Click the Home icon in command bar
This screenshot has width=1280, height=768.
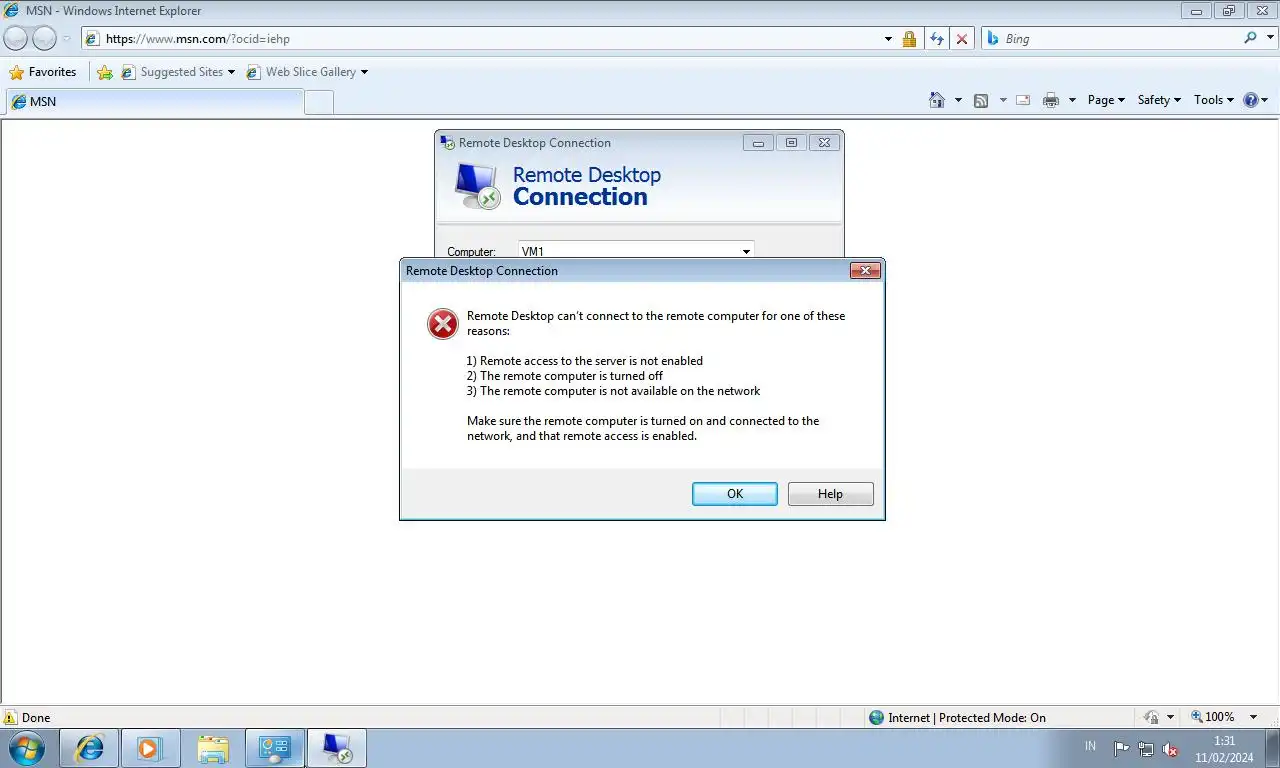coord(937,100)
